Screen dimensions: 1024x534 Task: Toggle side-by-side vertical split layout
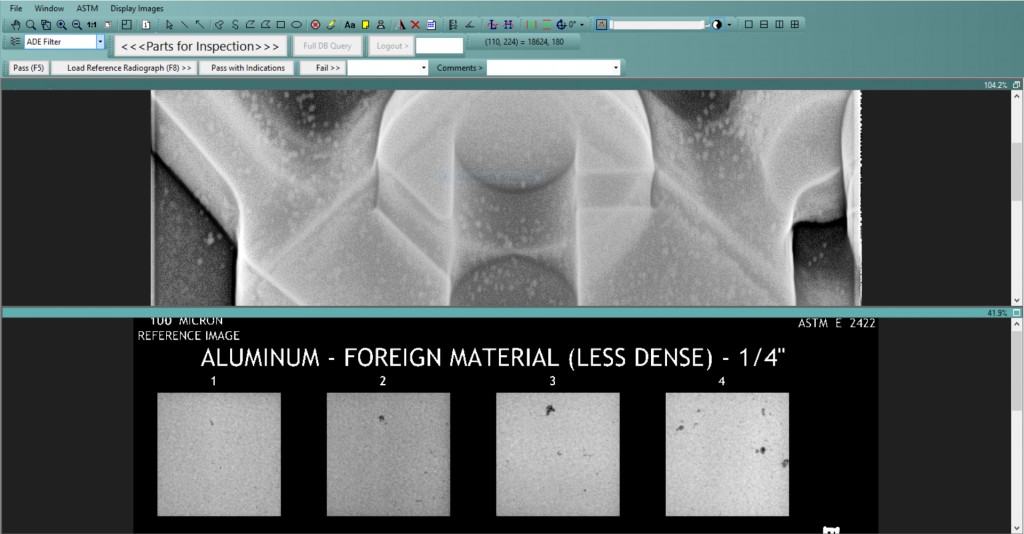coord(779,24)
